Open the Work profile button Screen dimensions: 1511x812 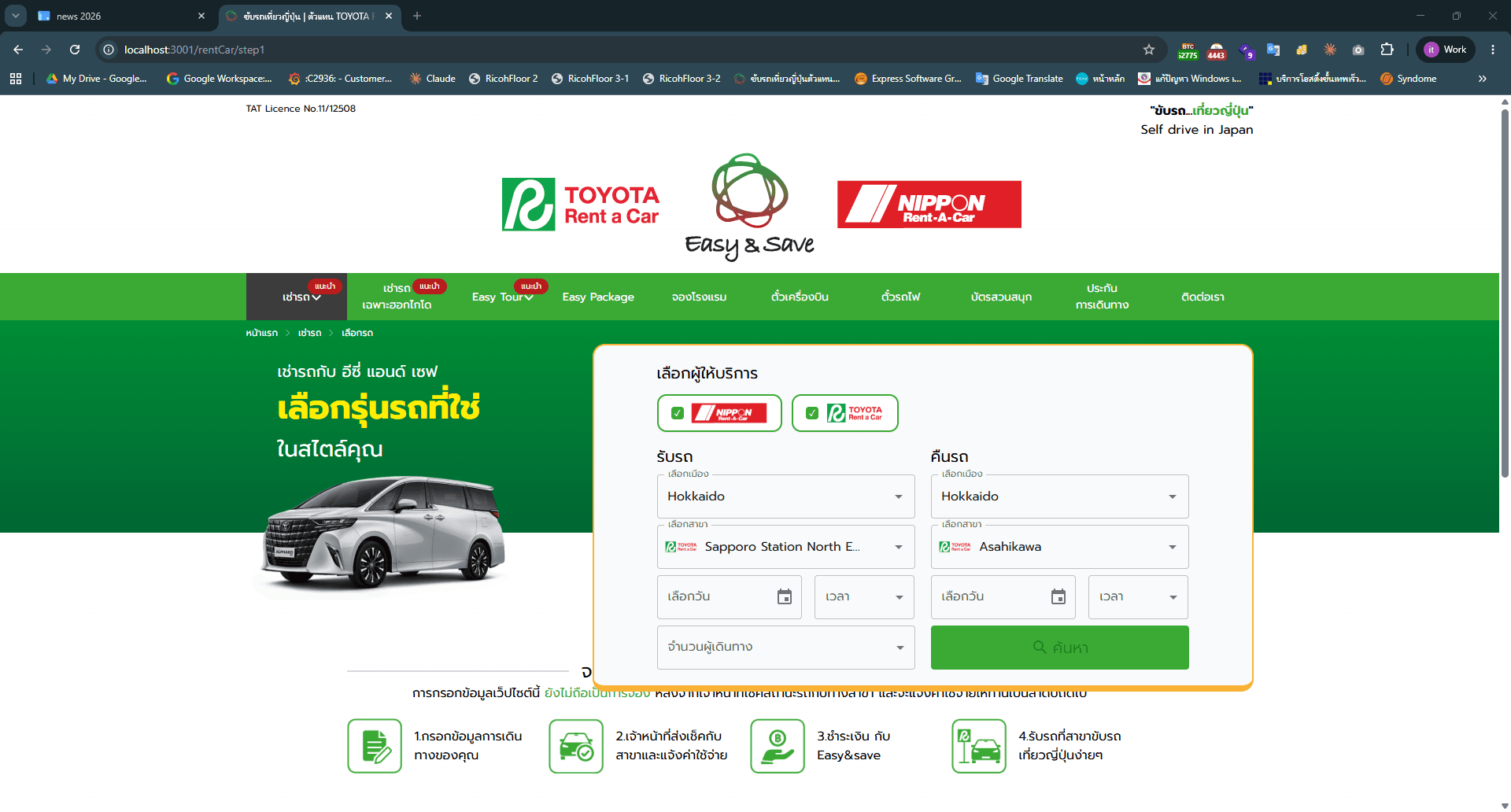pyautogui.click(x=1446, y=50)
